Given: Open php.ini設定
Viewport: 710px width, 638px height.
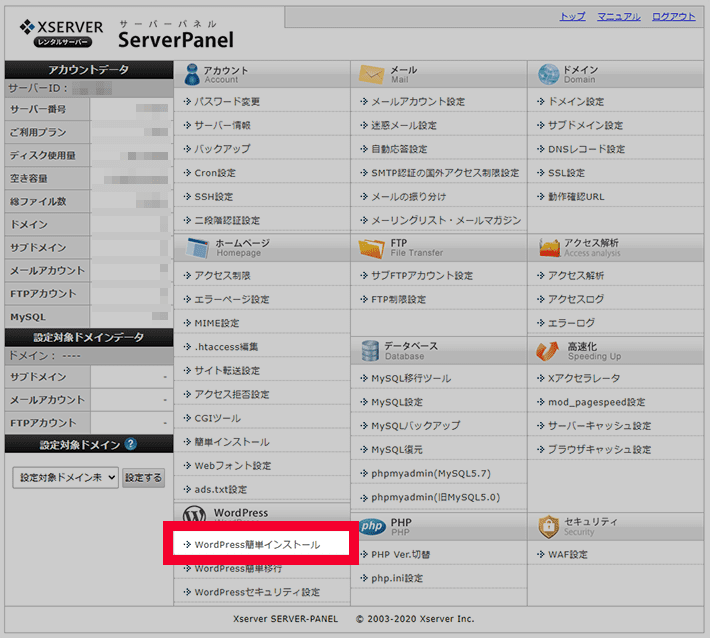Looking at the screenshot, I should point(397,578).
